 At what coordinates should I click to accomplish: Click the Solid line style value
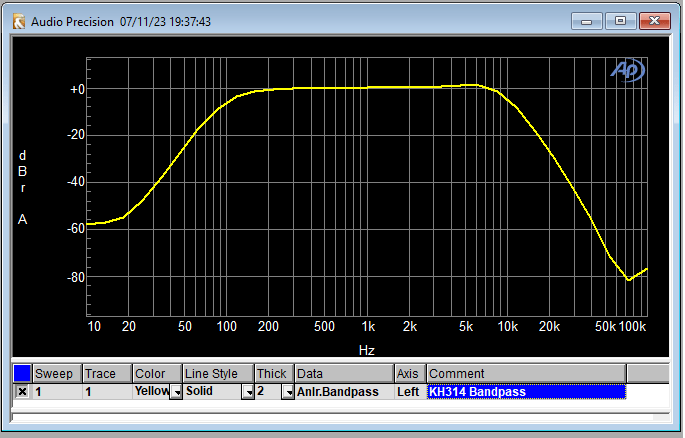pyautogui.click(x=199, y=391)
